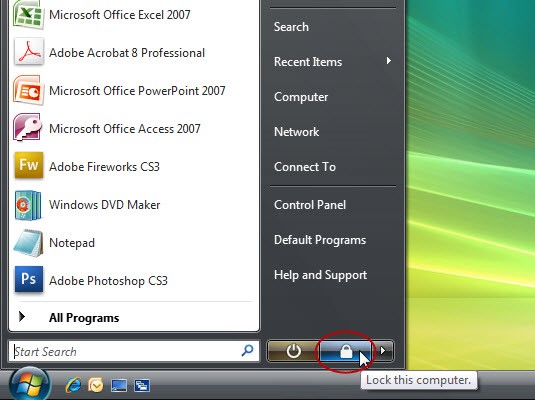Screen dimensions: 535x400
Task: Click the Windows Start orb
Action: [x=30, y=384]
